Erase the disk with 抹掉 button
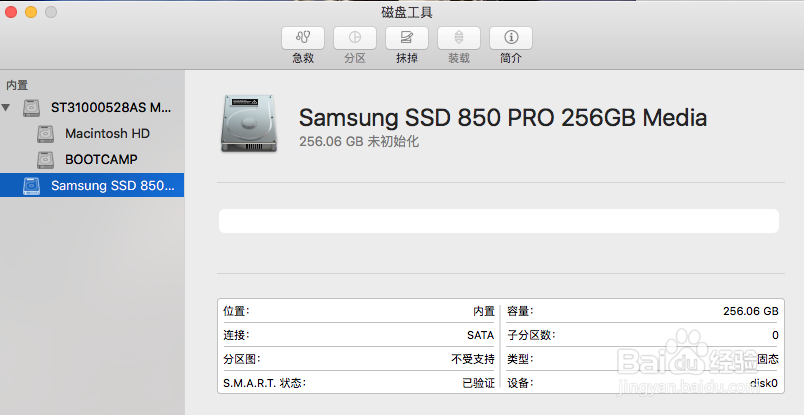 pyautogui.click(x=407, y=38)
